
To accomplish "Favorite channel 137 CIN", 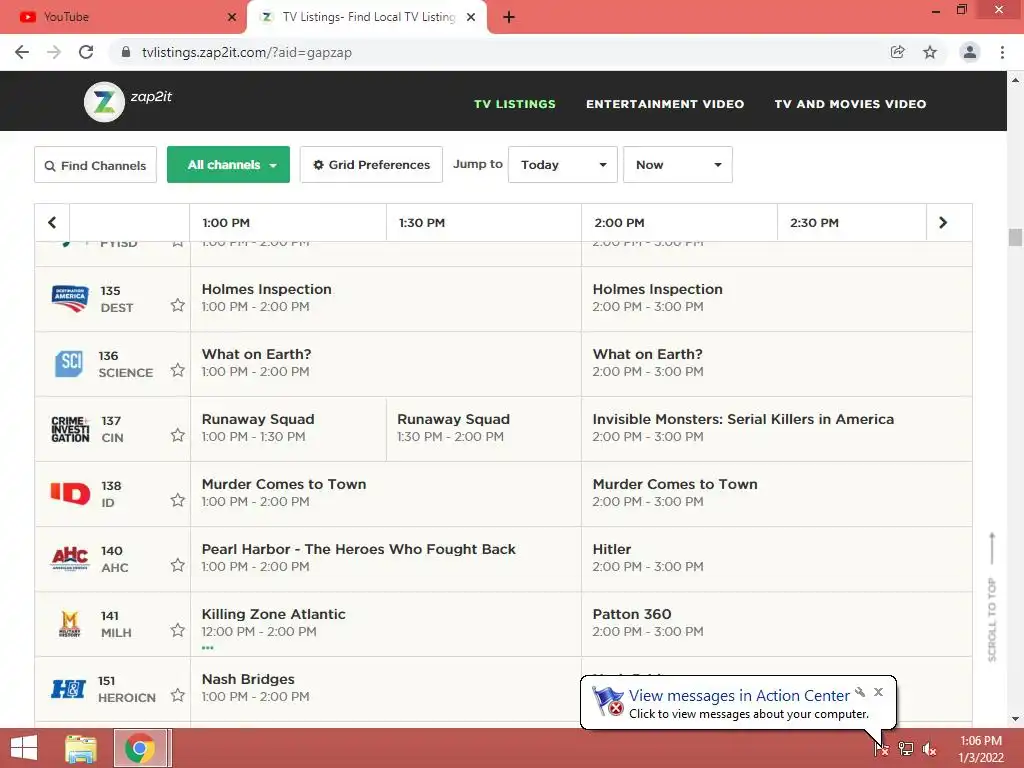I will pos(178,435).
